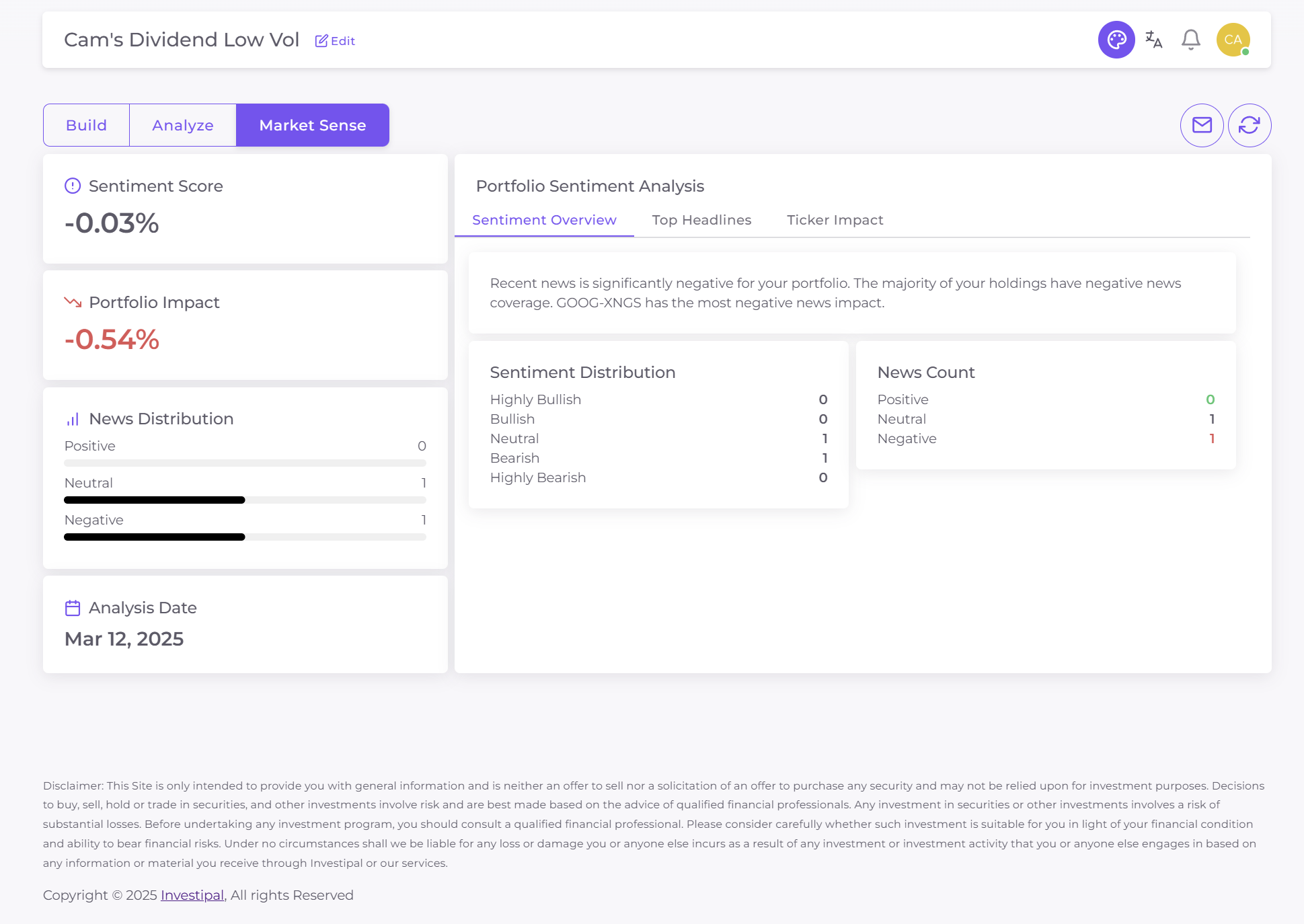Refresh the analysis with the refresh icon

(1249, 125)
